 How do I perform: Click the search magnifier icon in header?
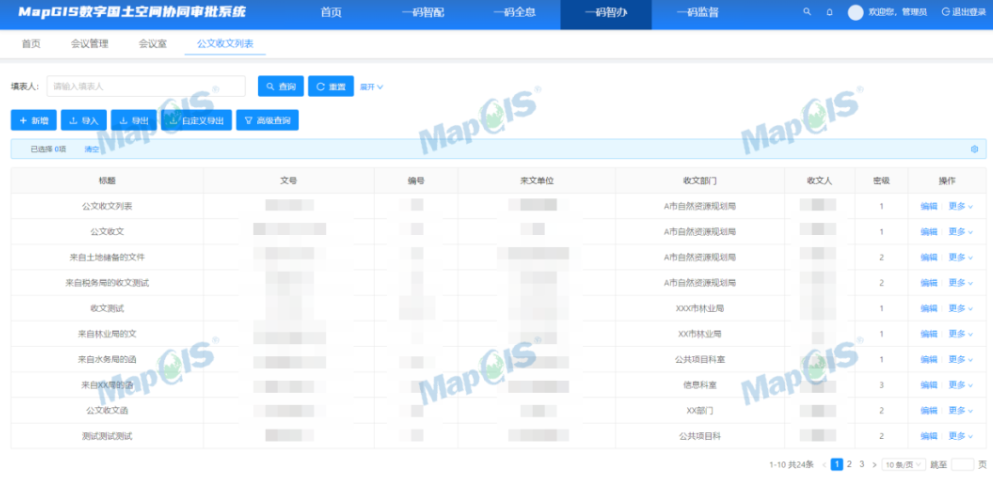pos(807,12)
